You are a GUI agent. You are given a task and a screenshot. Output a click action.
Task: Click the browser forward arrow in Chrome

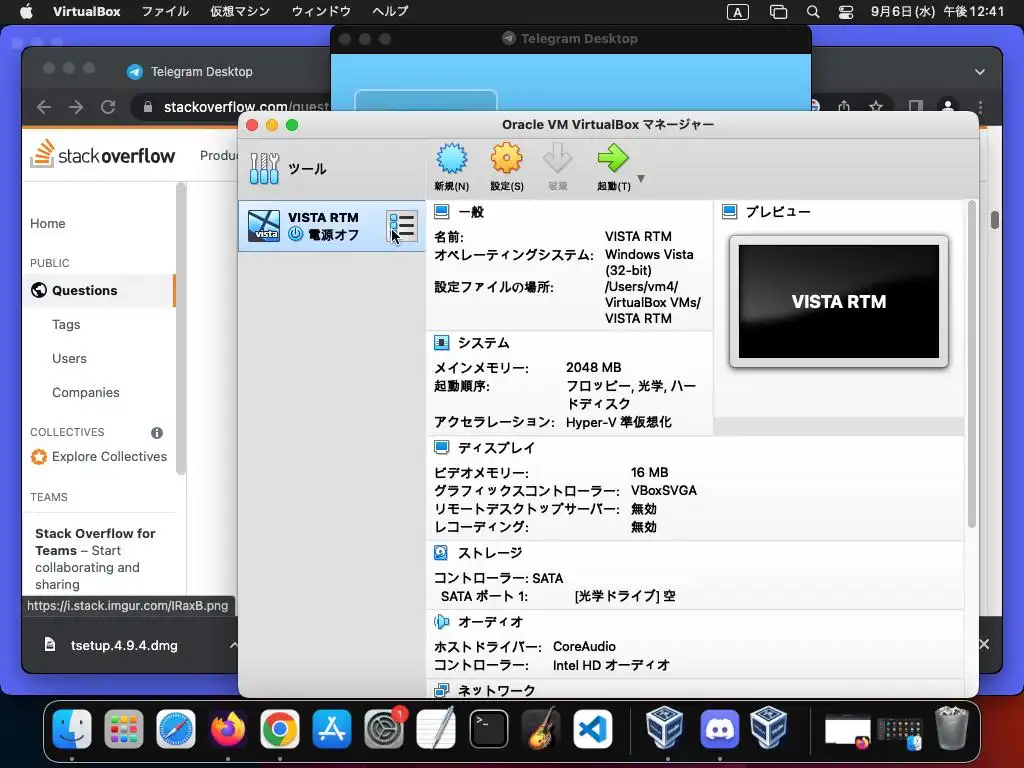(x=76, y=107)
